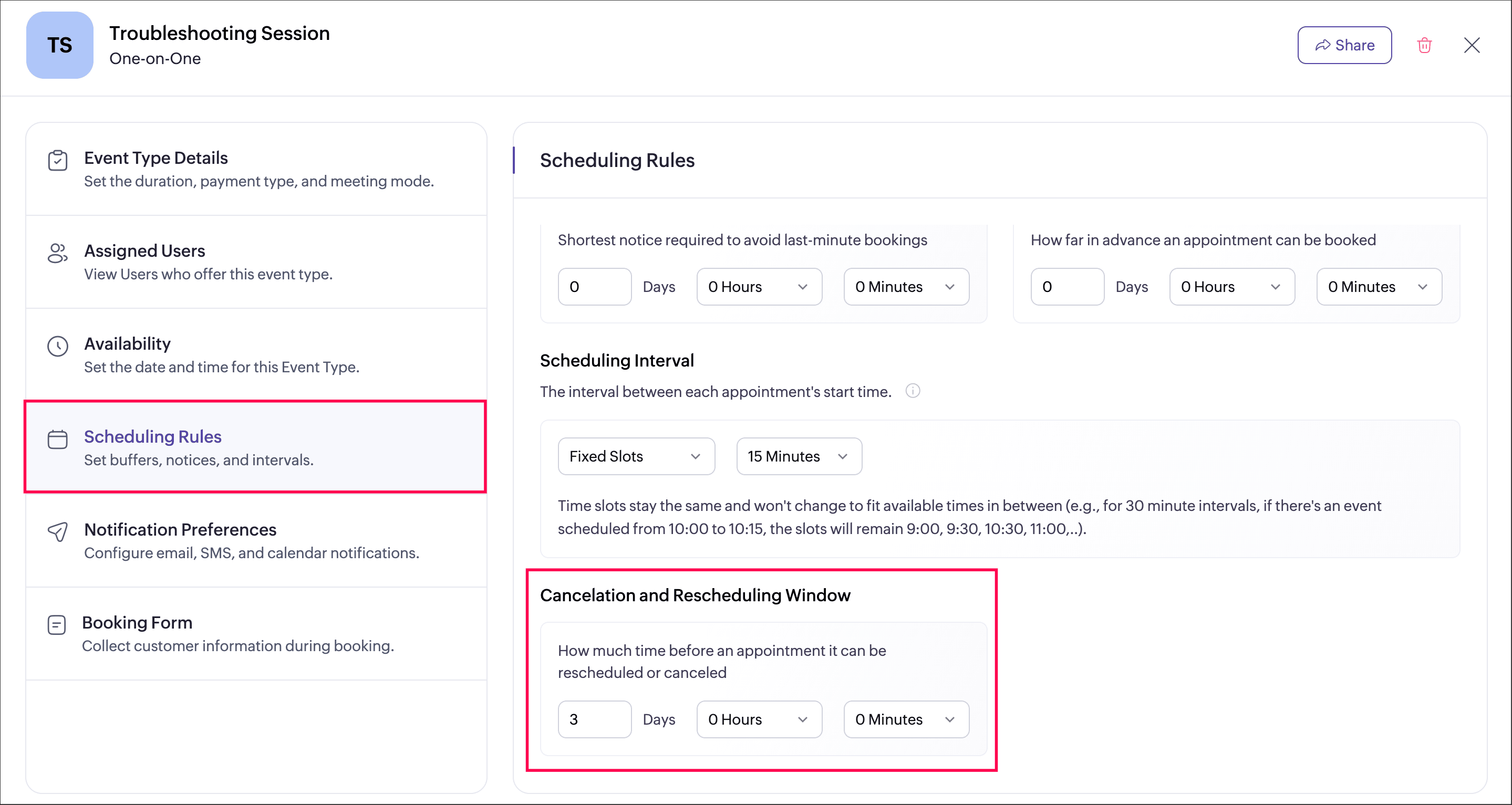Click the shortest notice Days input field
The height and width of the screenshot is (805, 1512).
click(594, 287)
